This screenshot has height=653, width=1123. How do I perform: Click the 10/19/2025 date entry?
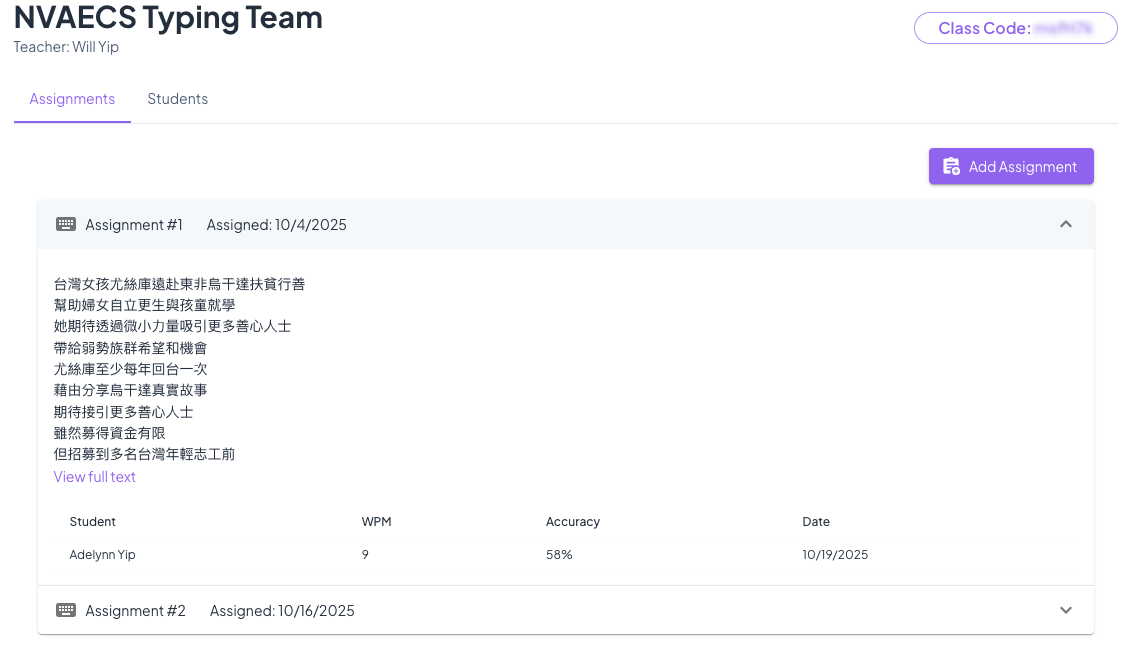[x=835, y=555]
